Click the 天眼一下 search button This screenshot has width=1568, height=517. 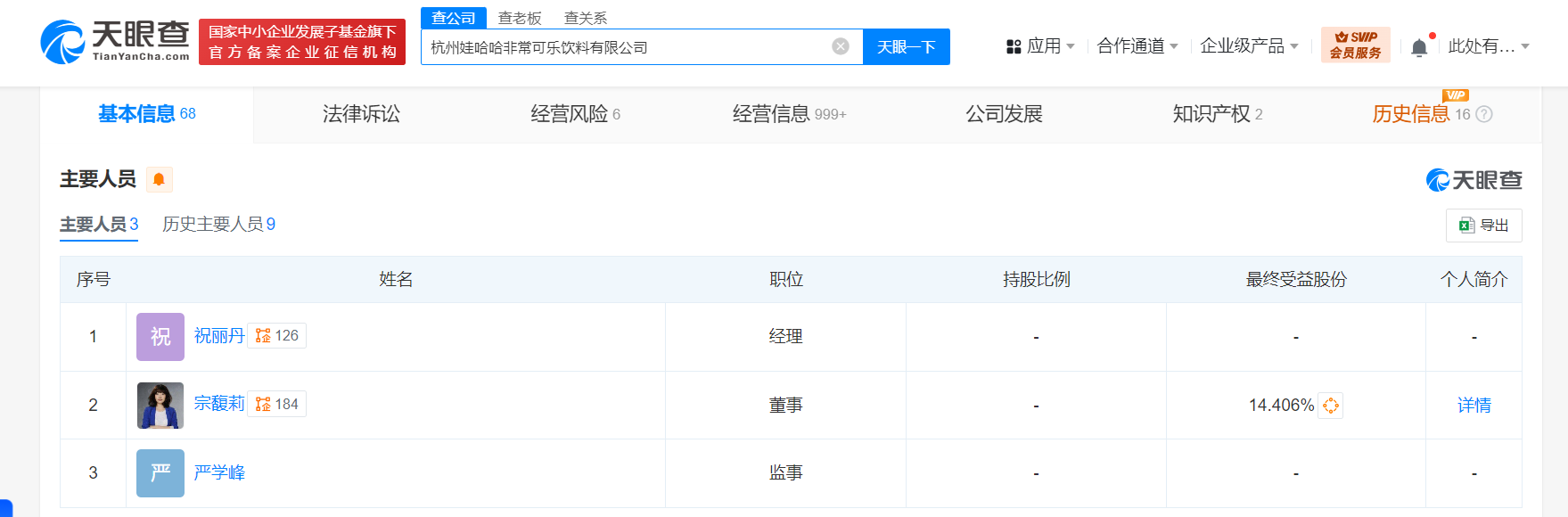pyautogui.click(x=907, y=47)
